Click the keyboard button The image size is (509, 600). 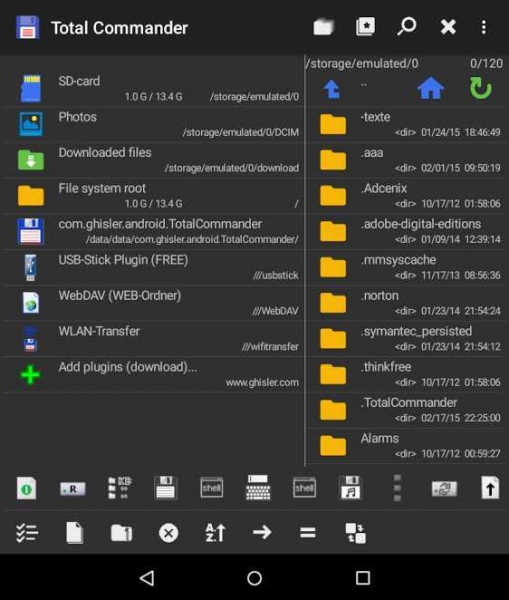258,488
